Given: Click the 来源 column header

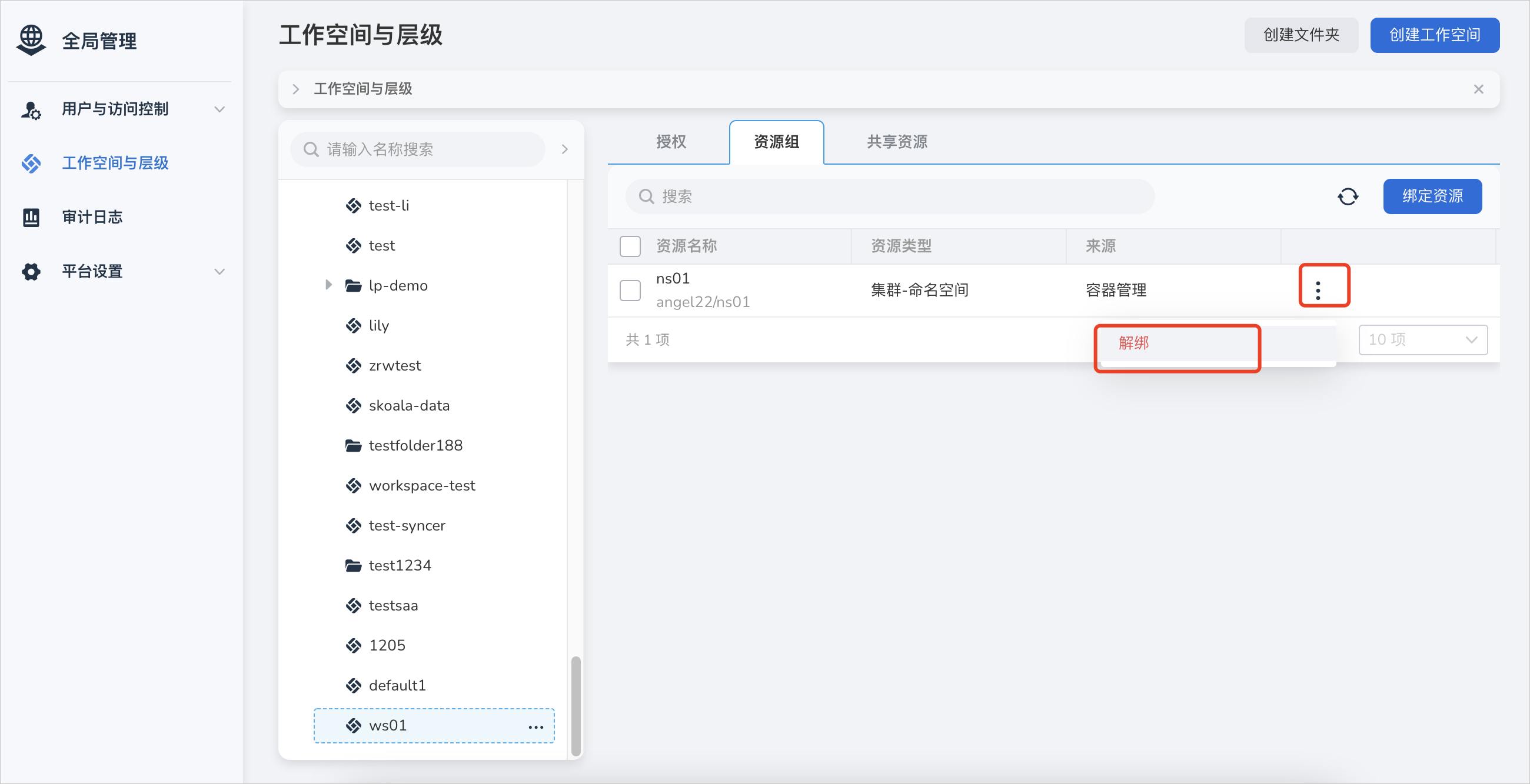Looking at the screenshot, I should pos(1100,246).
